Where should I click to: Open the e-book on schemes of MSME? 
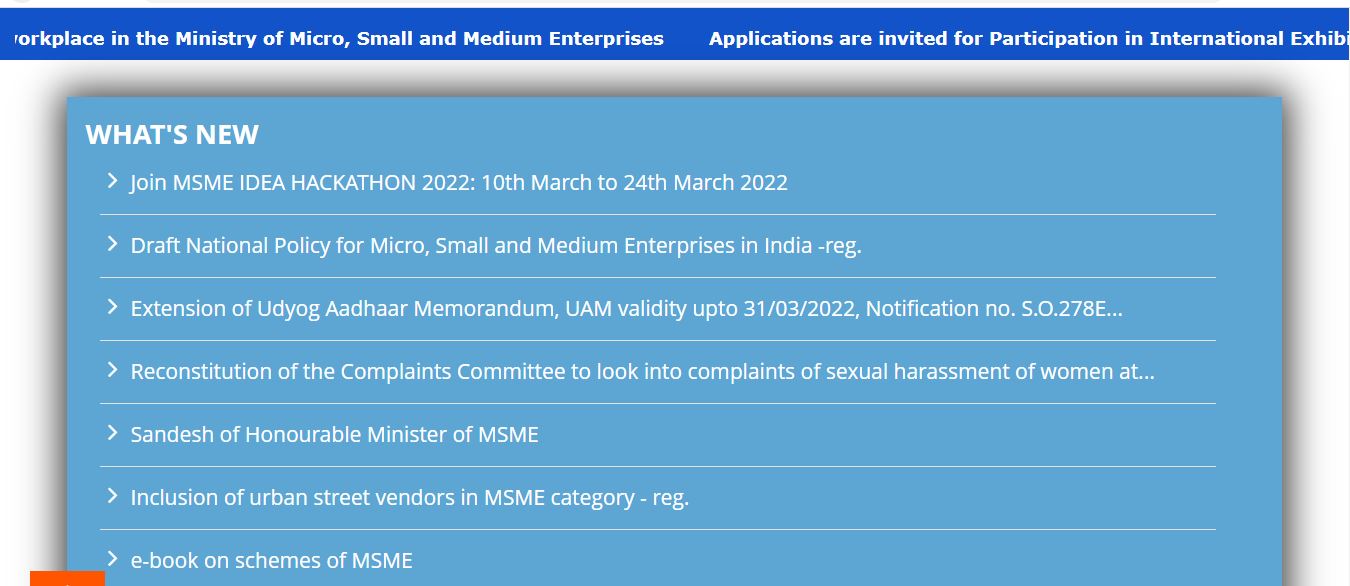pyautogui.click(x=271, y=560)
